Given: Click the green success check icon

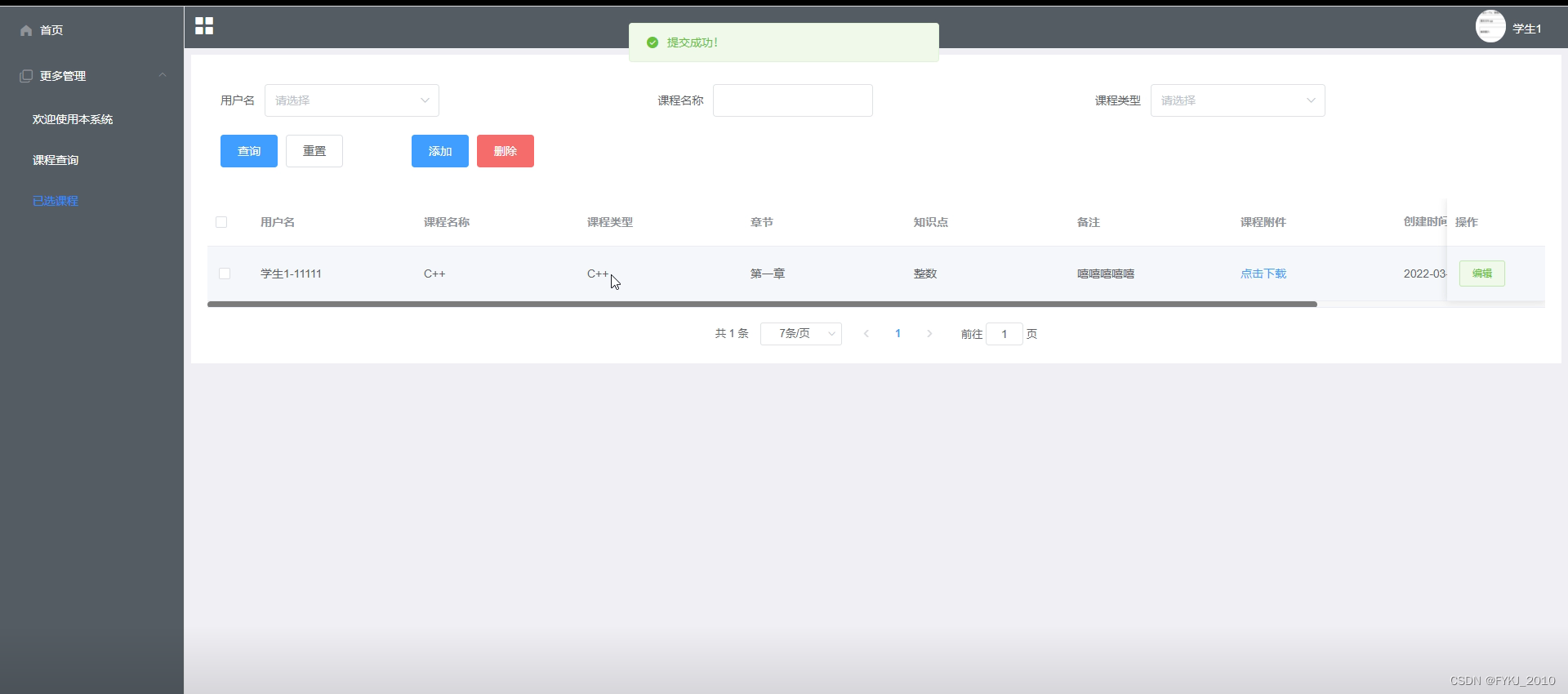Looking at the screenshot, I should coord(653,42).
